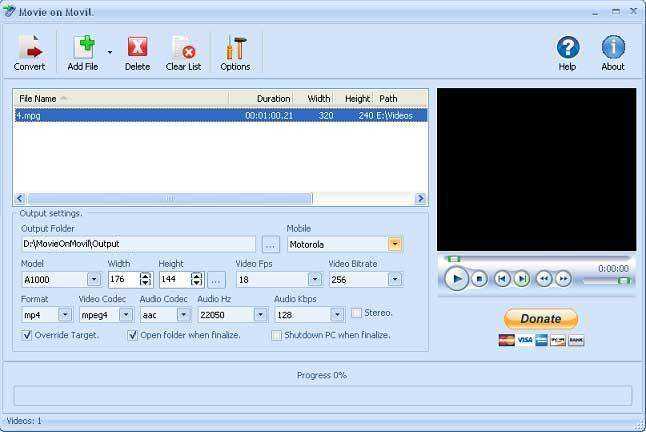The width and height of the screenshot is (646, 432).
Task: Jump to next frame in the player
Action: 522,279
